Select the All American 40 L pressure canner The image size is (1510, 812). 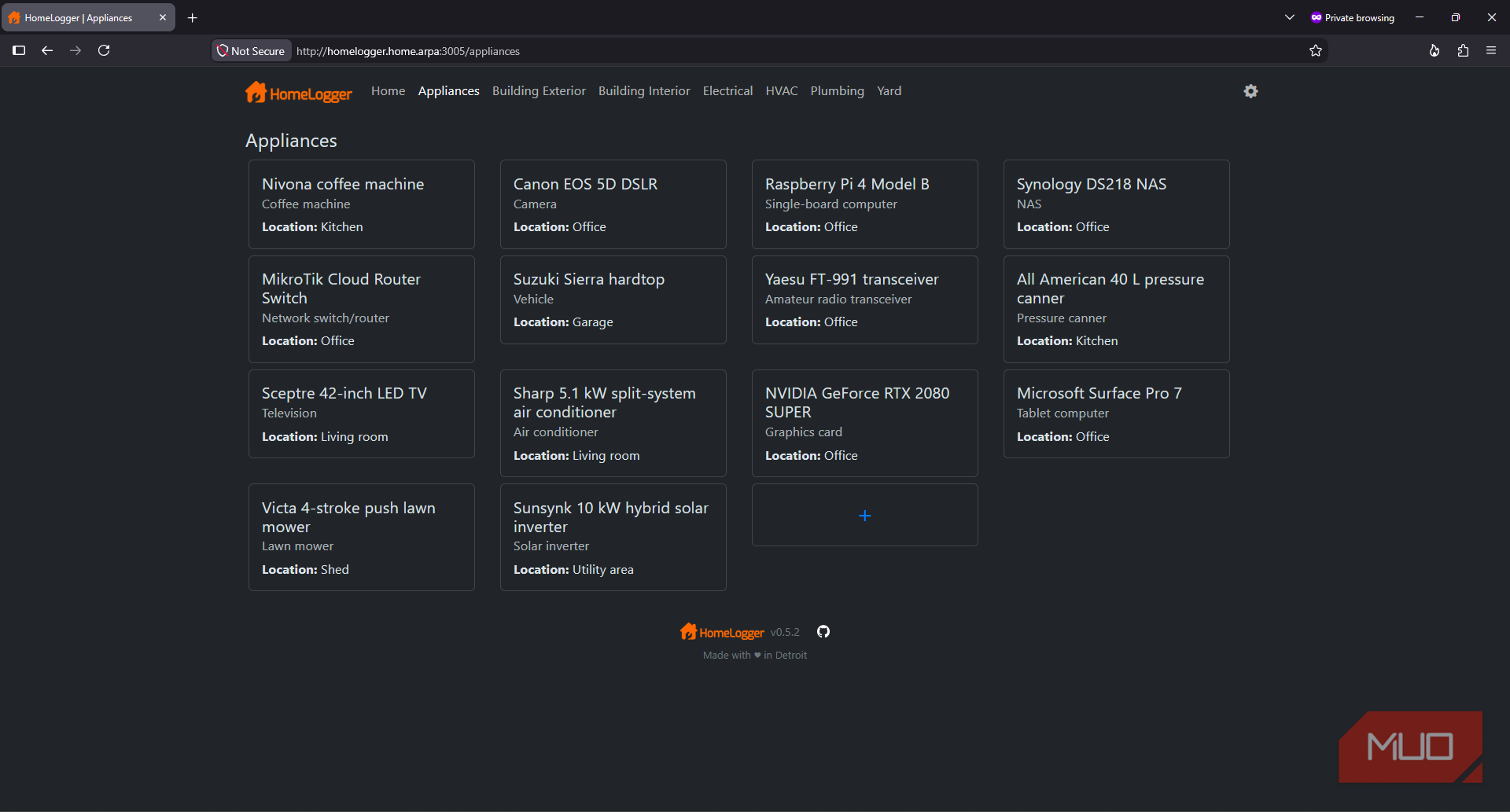1117,309
